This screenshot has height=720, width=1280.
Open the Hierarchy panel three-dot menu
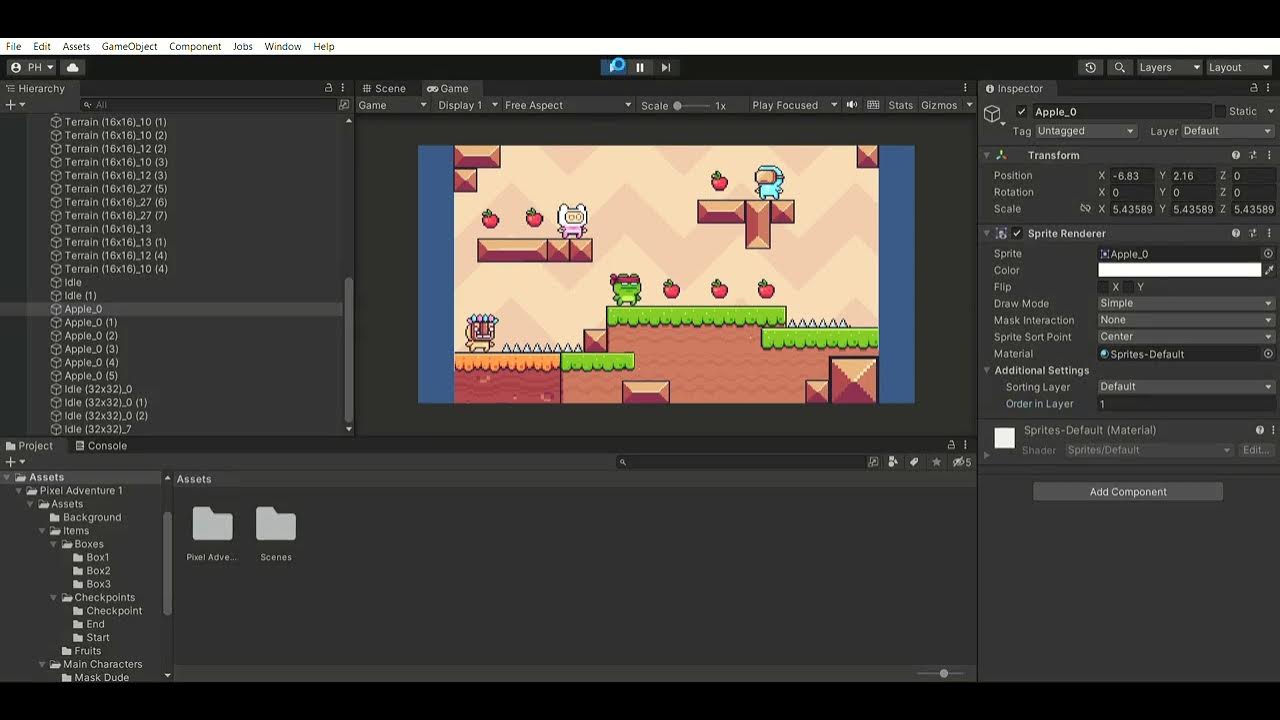pyautogui.click(x=343, y=88)
